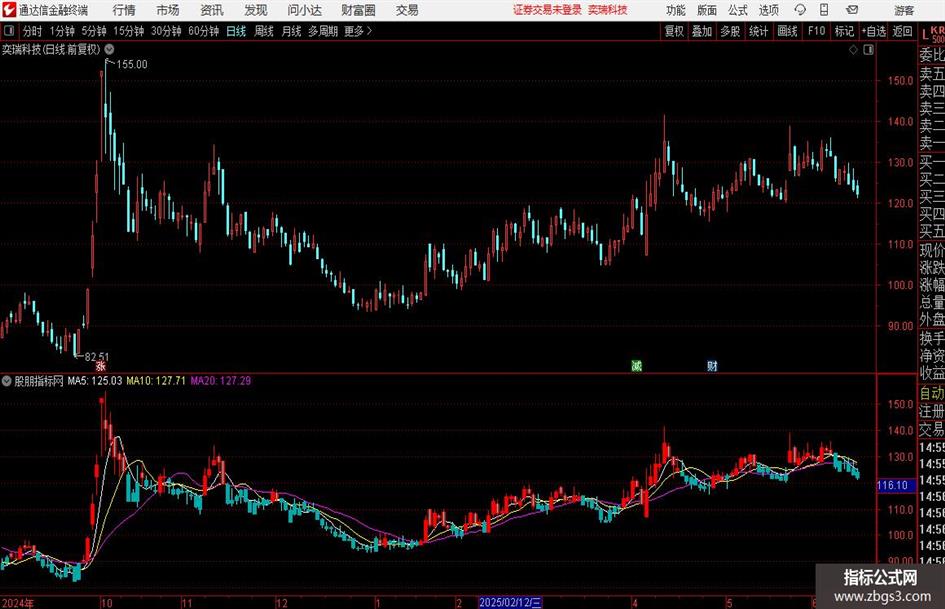Viewport: 945px width, 609px height.
Task: Click the MA10: 127.71 indicator value
Action: coord(156,381)
